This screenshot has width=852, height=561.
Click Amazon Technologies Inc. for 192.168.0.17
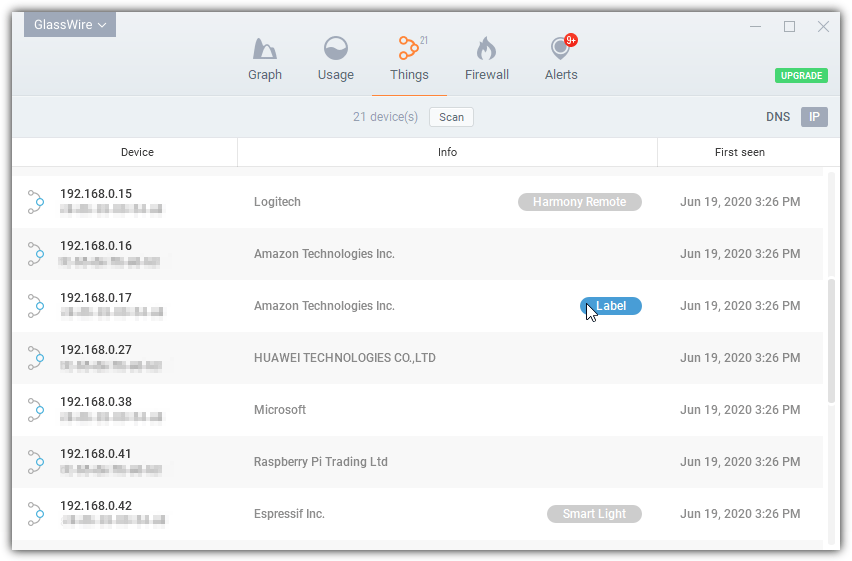tap(324, 306)
